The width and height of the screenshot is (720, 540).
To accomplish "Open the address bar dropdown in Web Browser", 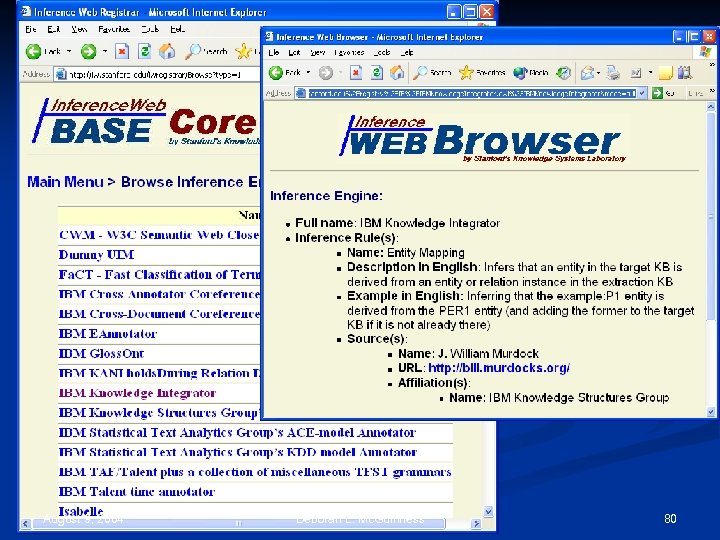I will pyautogui.click(x=642, y=93).
